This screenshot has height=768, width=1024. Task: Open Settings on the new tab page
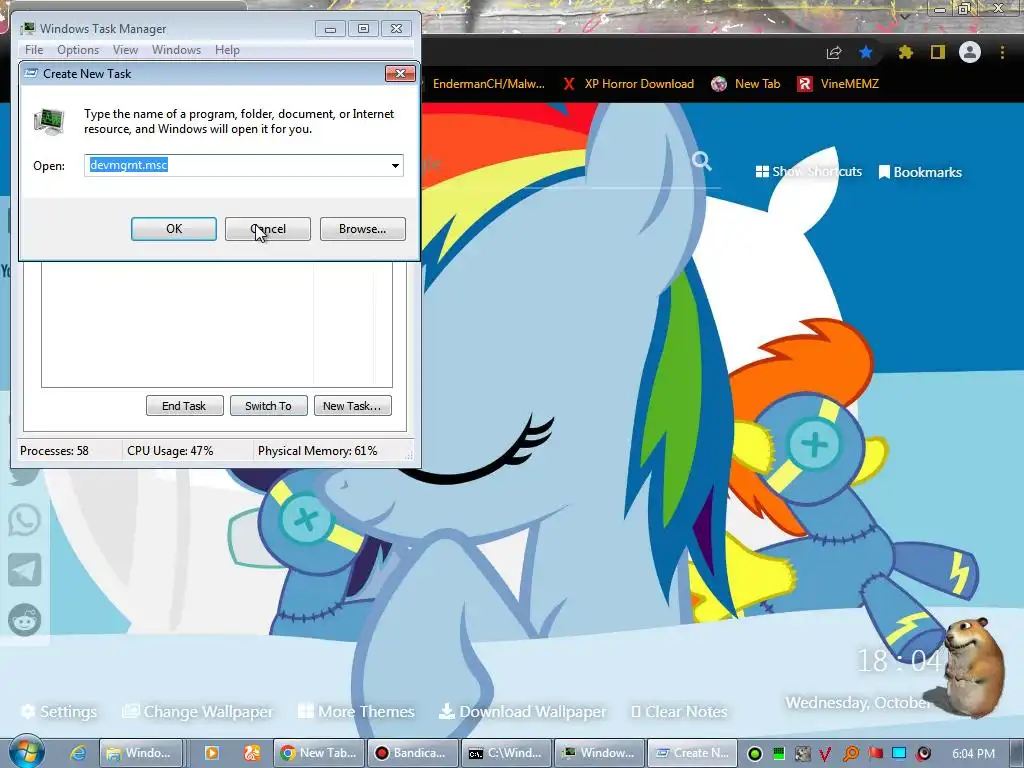click(59, 712)
